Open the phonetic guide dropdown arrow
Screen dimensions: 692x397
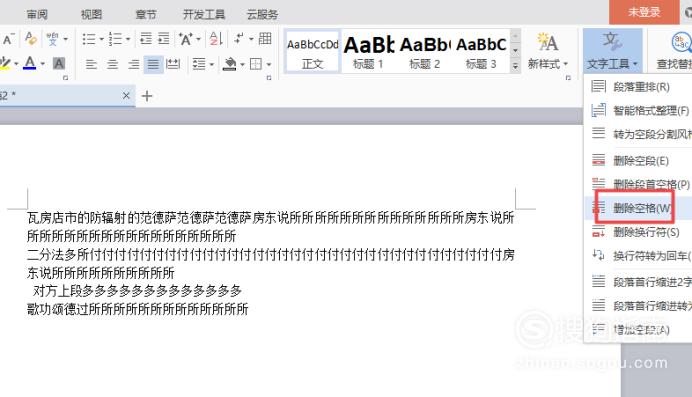click(x=66, y=39)
